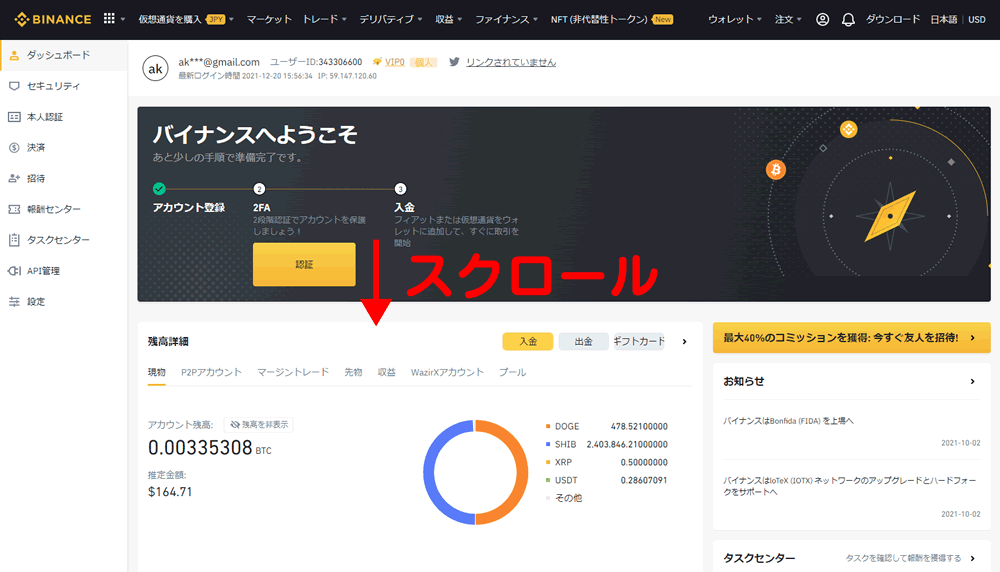
Task: Click the ギフトカード button
Action: click(x=639, y=342)
